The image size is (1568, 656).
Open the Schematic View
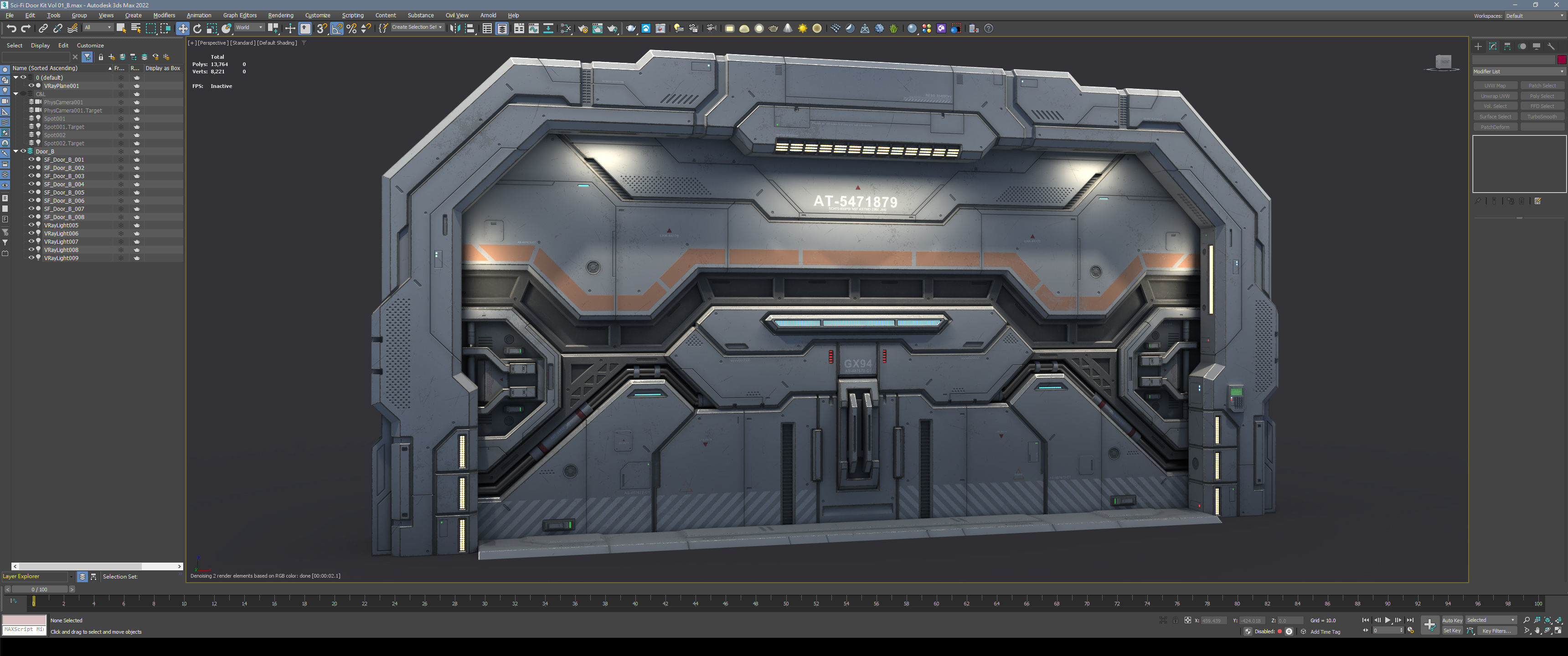(548, 28)
